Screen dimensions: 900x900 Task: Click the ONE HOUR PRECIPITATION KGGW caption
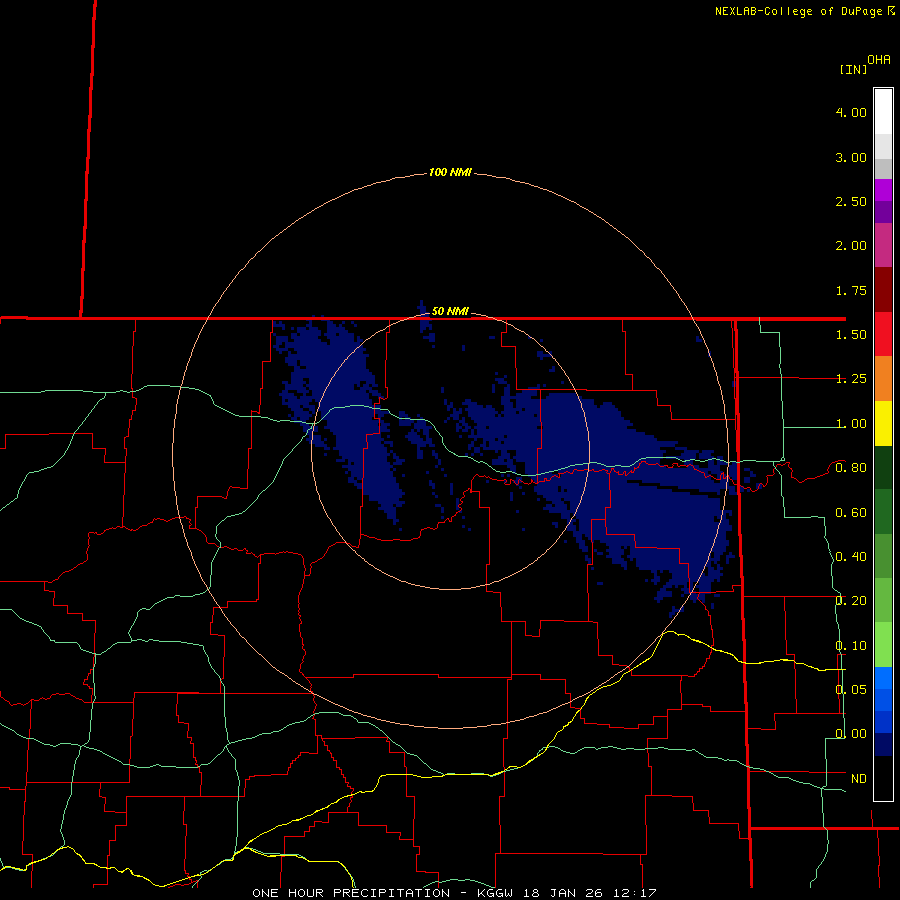click(454, 893)
